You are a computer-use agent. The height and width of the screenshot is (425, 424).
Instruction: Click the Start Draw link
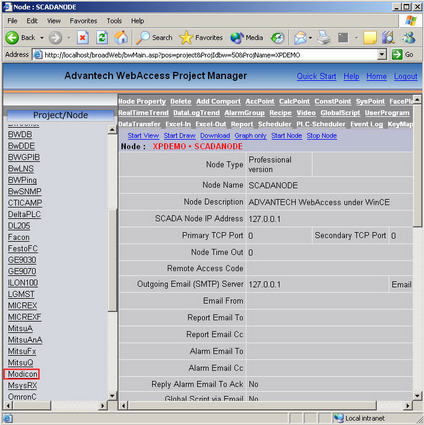click(x=179, y=136)
